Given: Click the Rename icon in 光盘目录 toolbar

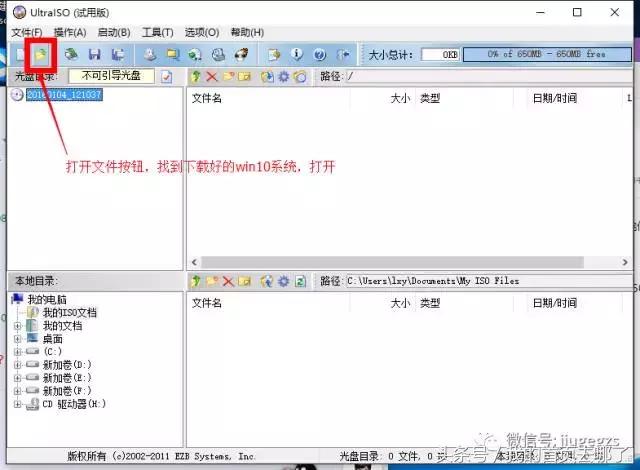Looking at the screenshot, I should tap(244, 76).
